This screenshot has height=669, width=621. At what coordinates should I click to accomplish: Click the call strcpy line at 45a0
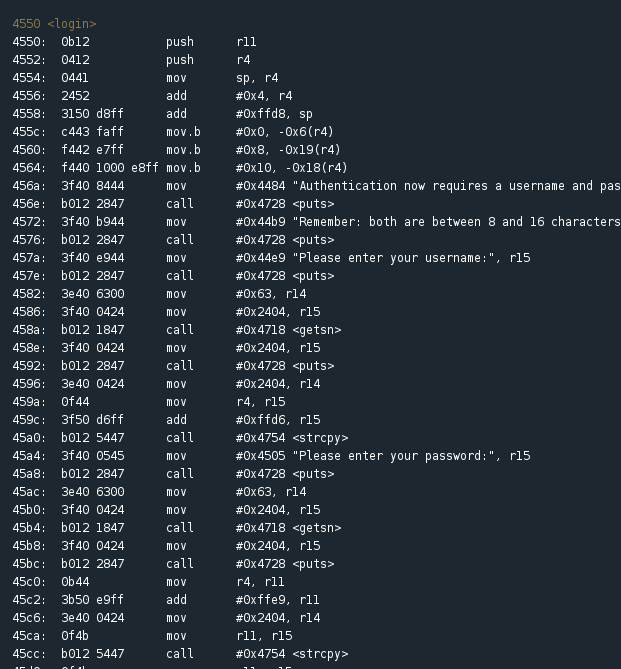tap(180, 438)
